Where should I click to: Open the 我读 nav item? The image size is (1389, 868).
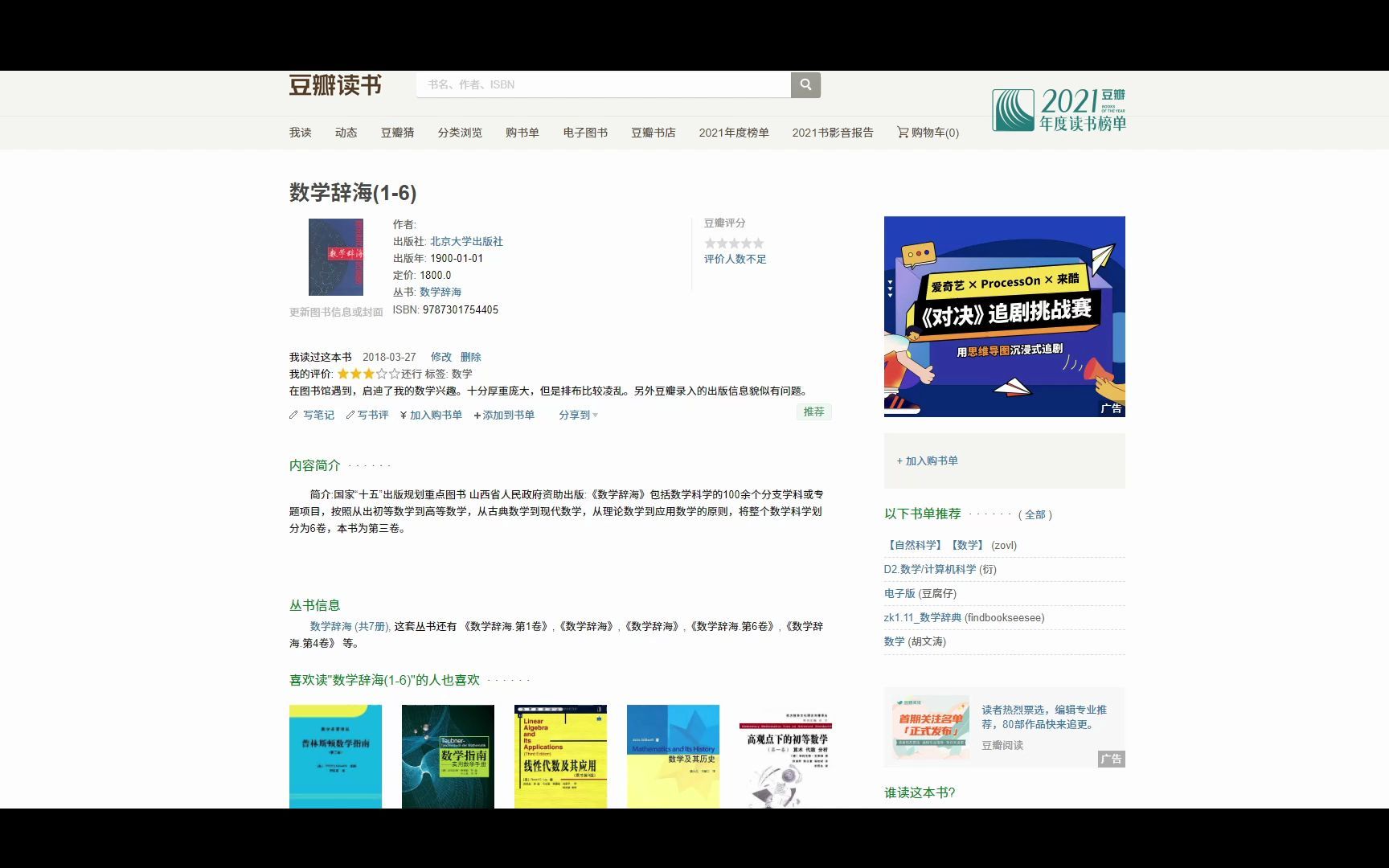click(x=301, y=133)
